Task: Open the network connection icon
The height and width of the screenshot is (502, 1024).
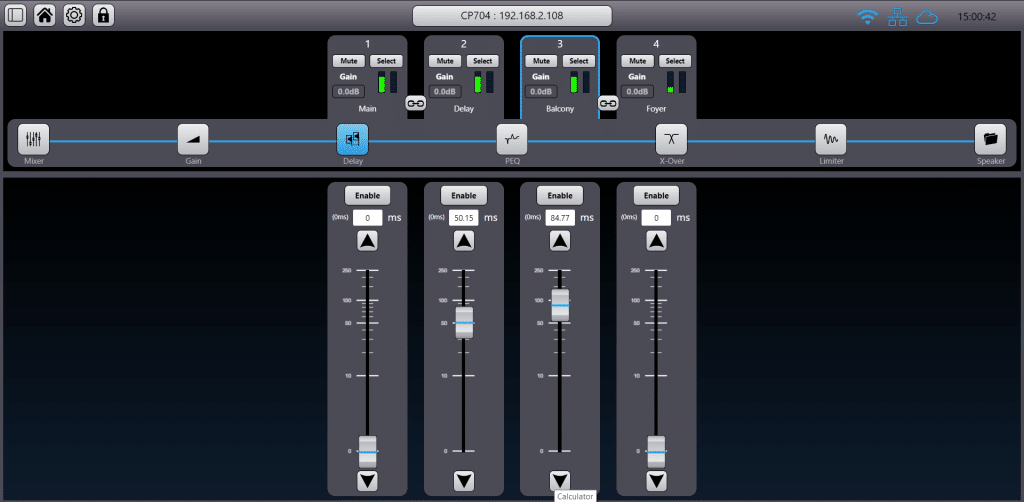Action: click(897, 17)
